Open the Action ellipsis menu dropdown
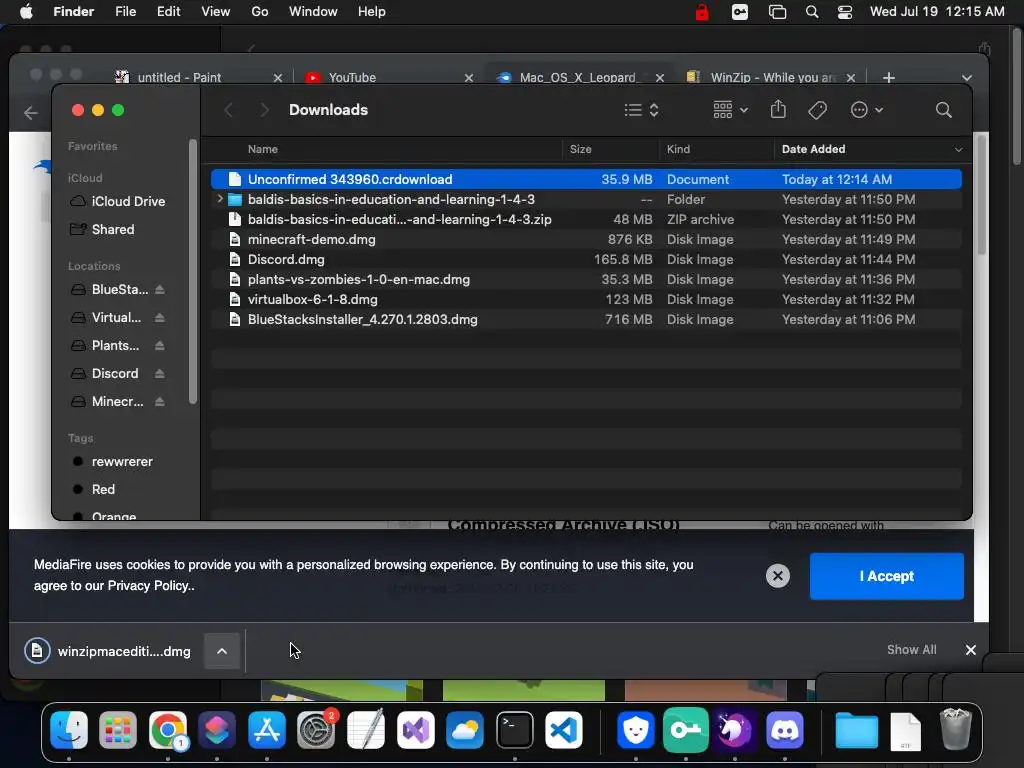 pos(867,110)
